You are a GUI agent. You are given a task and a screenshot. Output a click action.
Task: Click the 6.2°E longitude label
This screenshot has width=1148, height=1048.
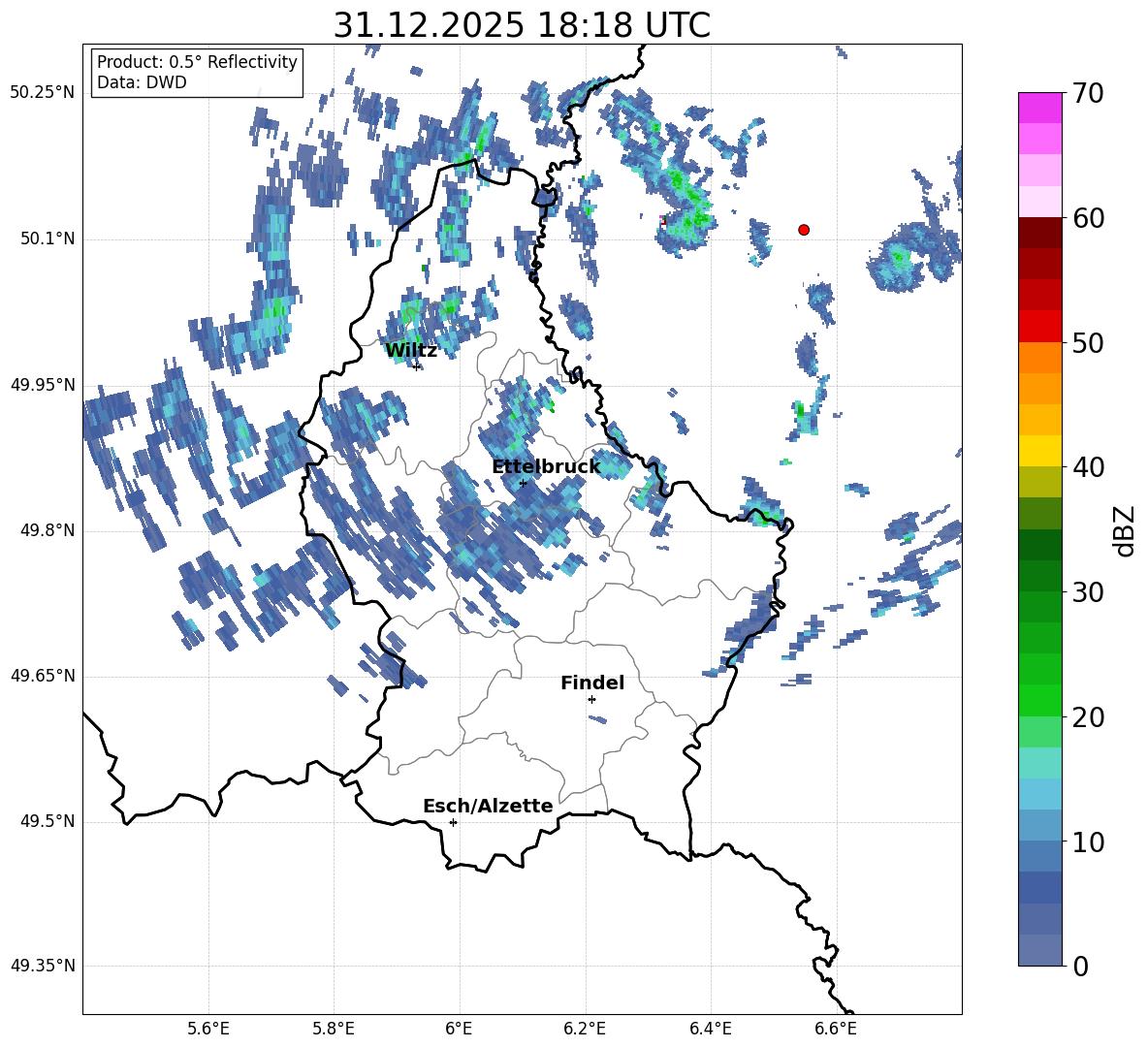point(585,1029)
